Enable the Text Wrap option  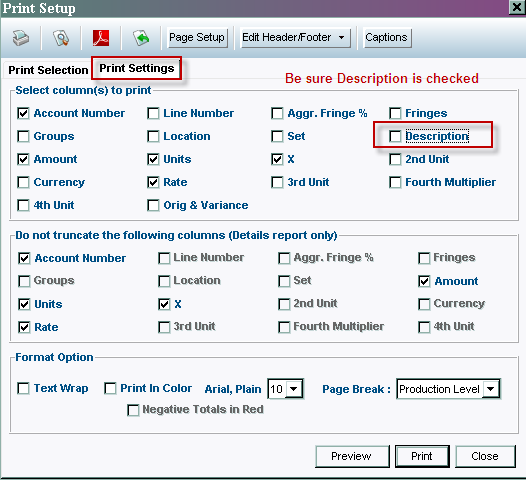tap(23, 388)
